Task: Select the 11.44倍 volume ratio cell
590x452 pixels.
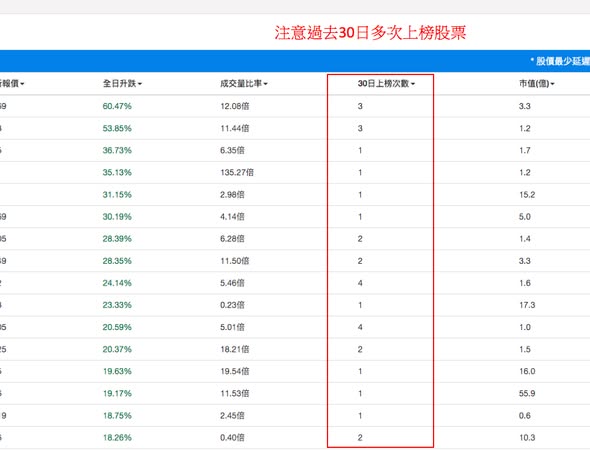Action: pyautogui.click(x=235, y=128)
